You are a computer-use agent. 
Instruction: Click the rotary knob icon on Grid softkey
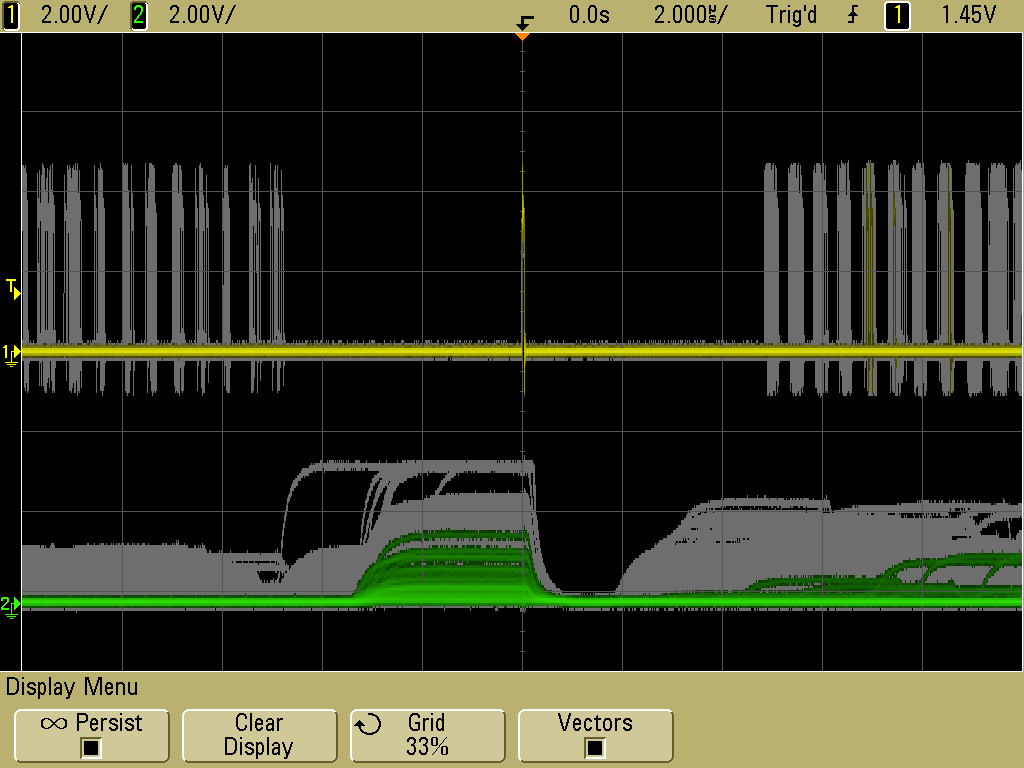tap(368, 724)
